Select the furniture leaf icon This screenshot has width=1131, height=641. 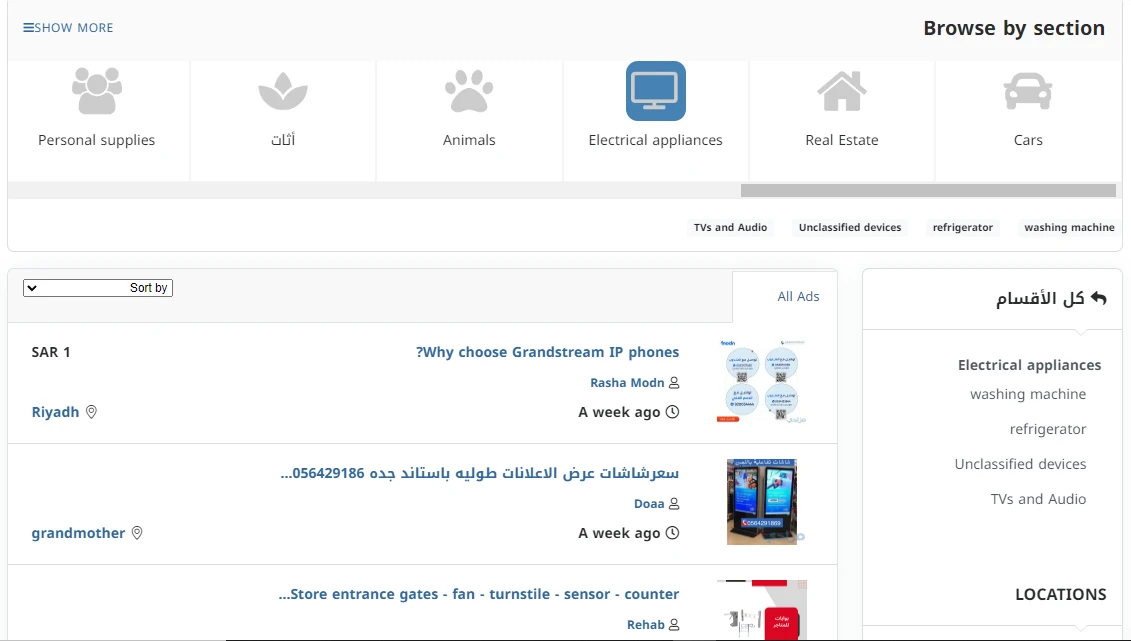click(283, 92)
